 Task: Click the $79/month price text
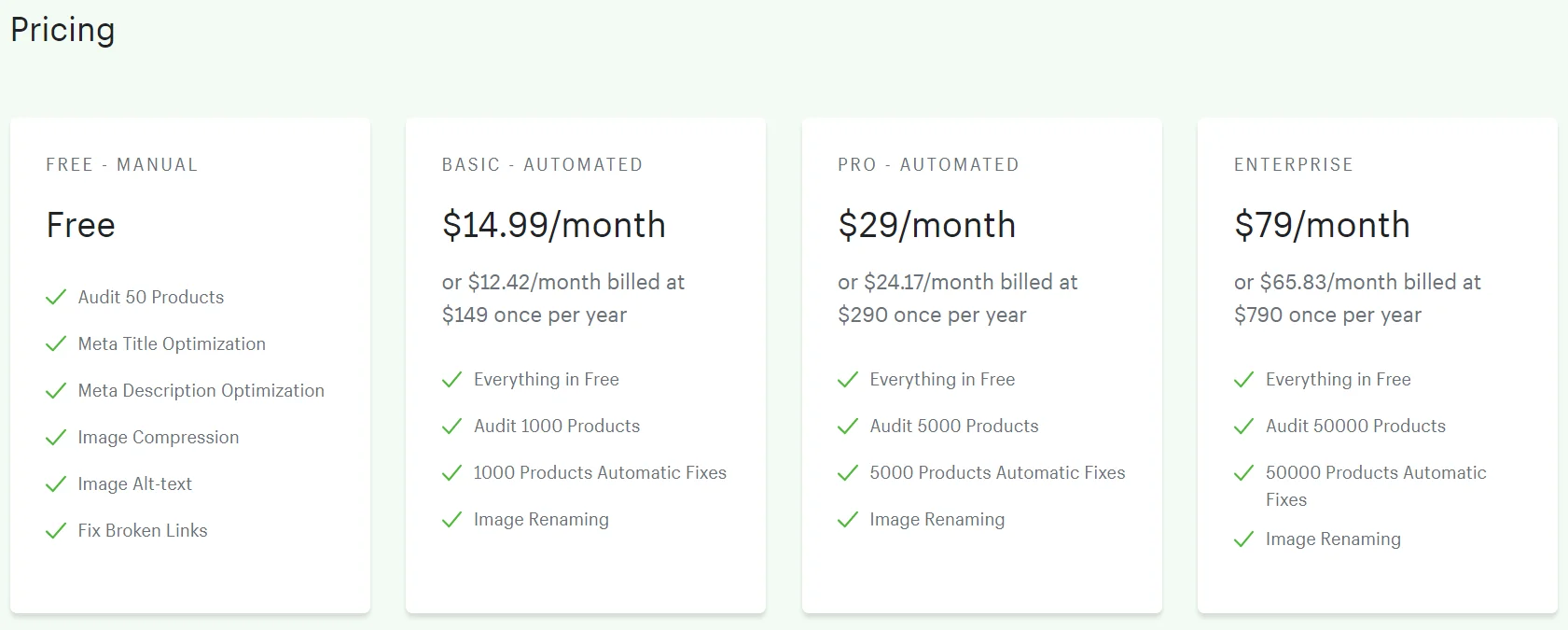(x=1322, y=225)
